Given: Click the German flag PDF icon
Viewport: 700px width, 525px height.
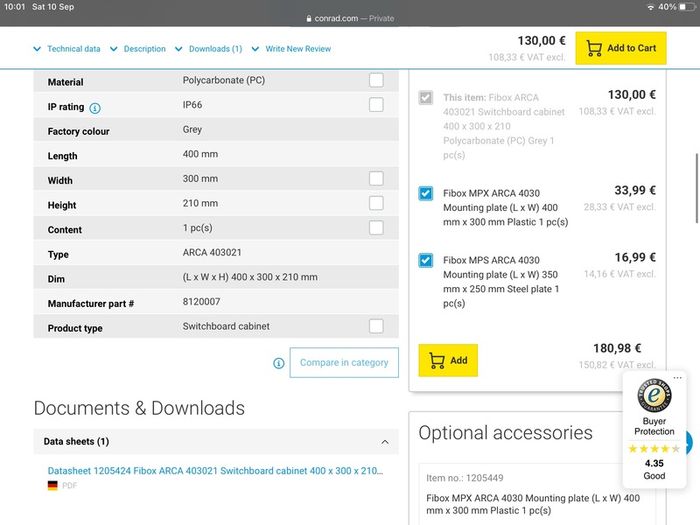Looking at the screenshot, I should [x=53, y=486].
